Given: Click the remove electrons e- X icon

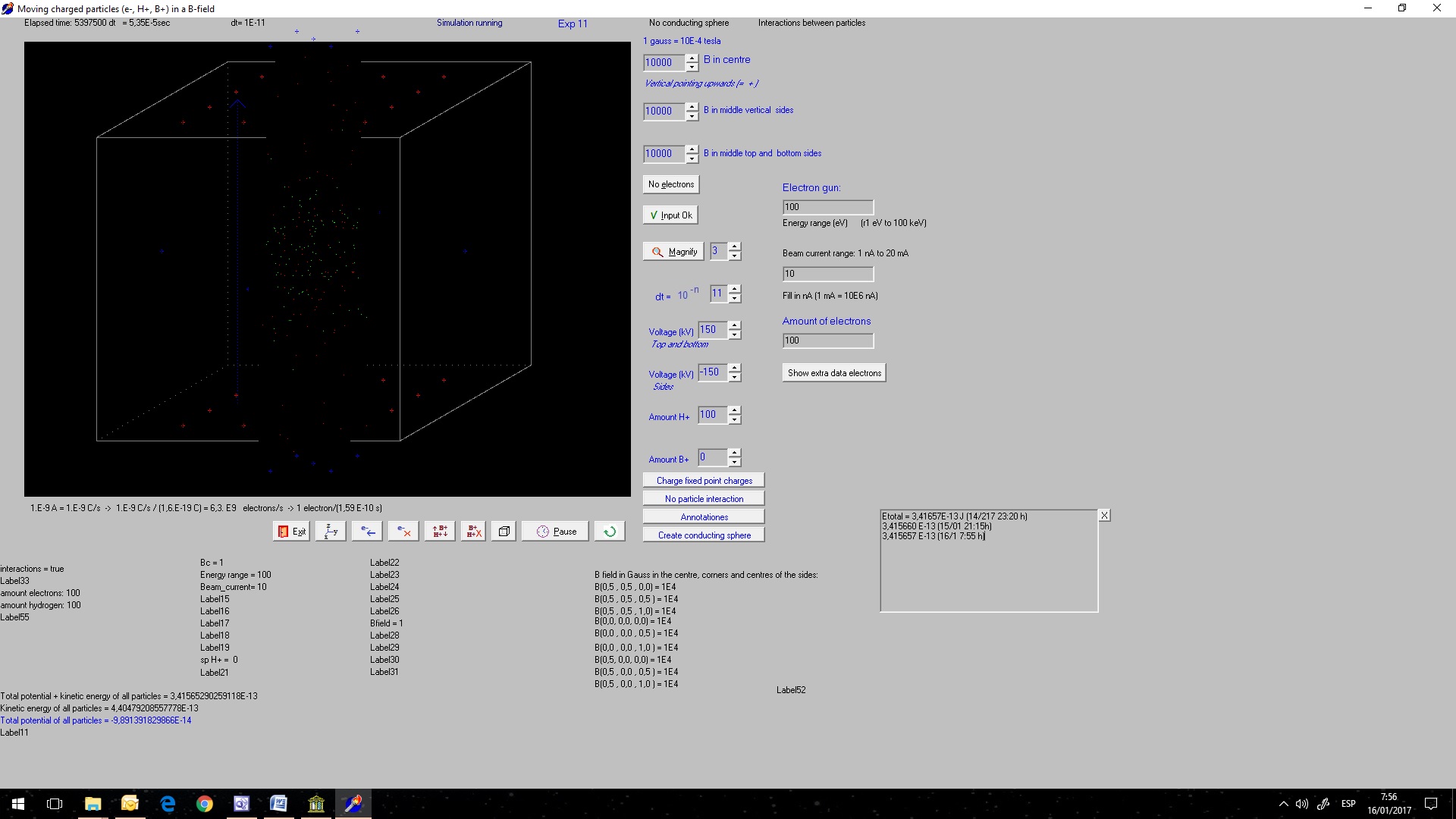Looking at the screenshot, I should tap(403, 532).
